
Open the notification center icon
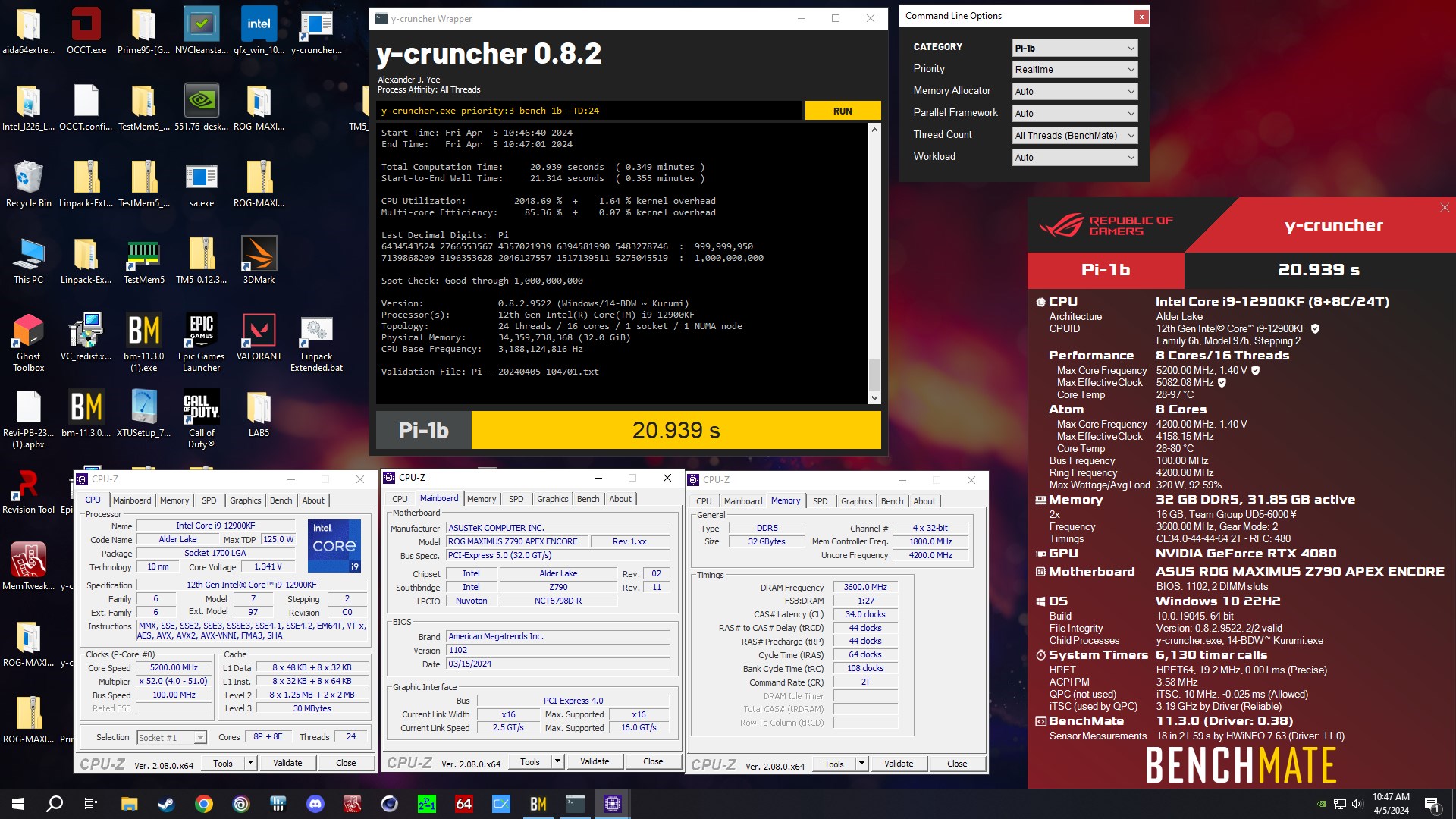point(1432,804)
